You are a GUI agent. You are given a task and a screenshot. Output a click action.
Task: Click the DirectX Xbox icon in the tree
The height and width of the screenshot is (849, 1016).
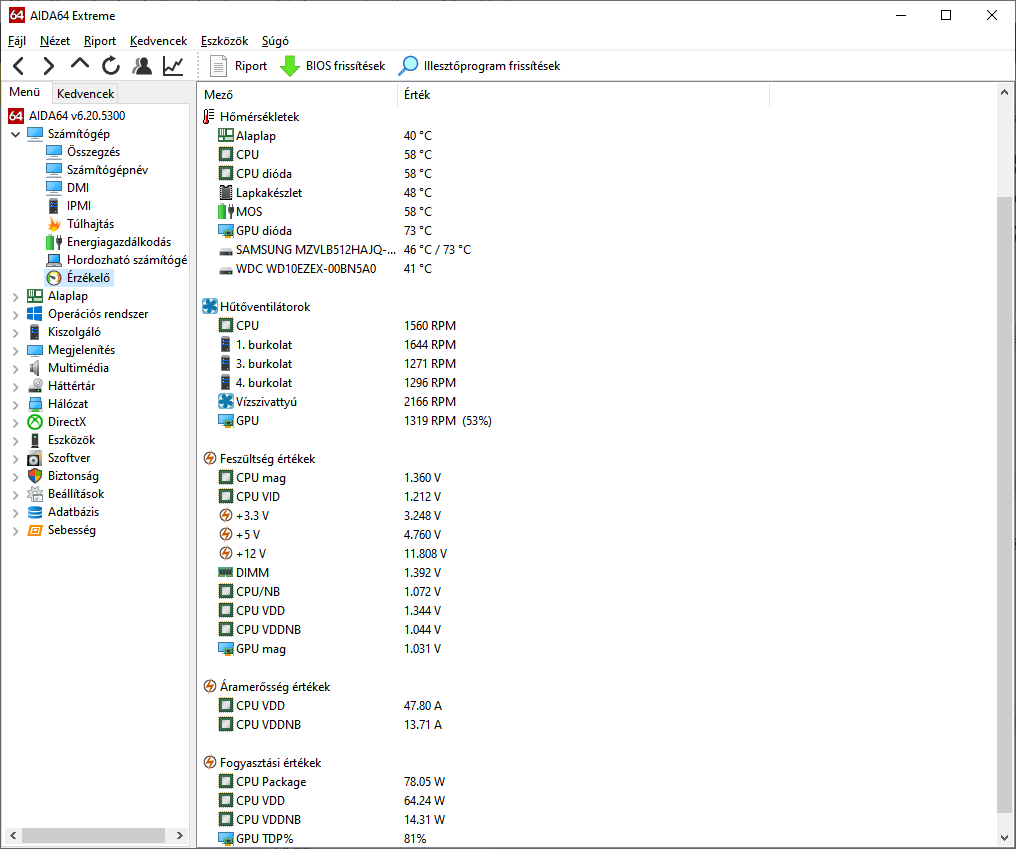point(35,422)
